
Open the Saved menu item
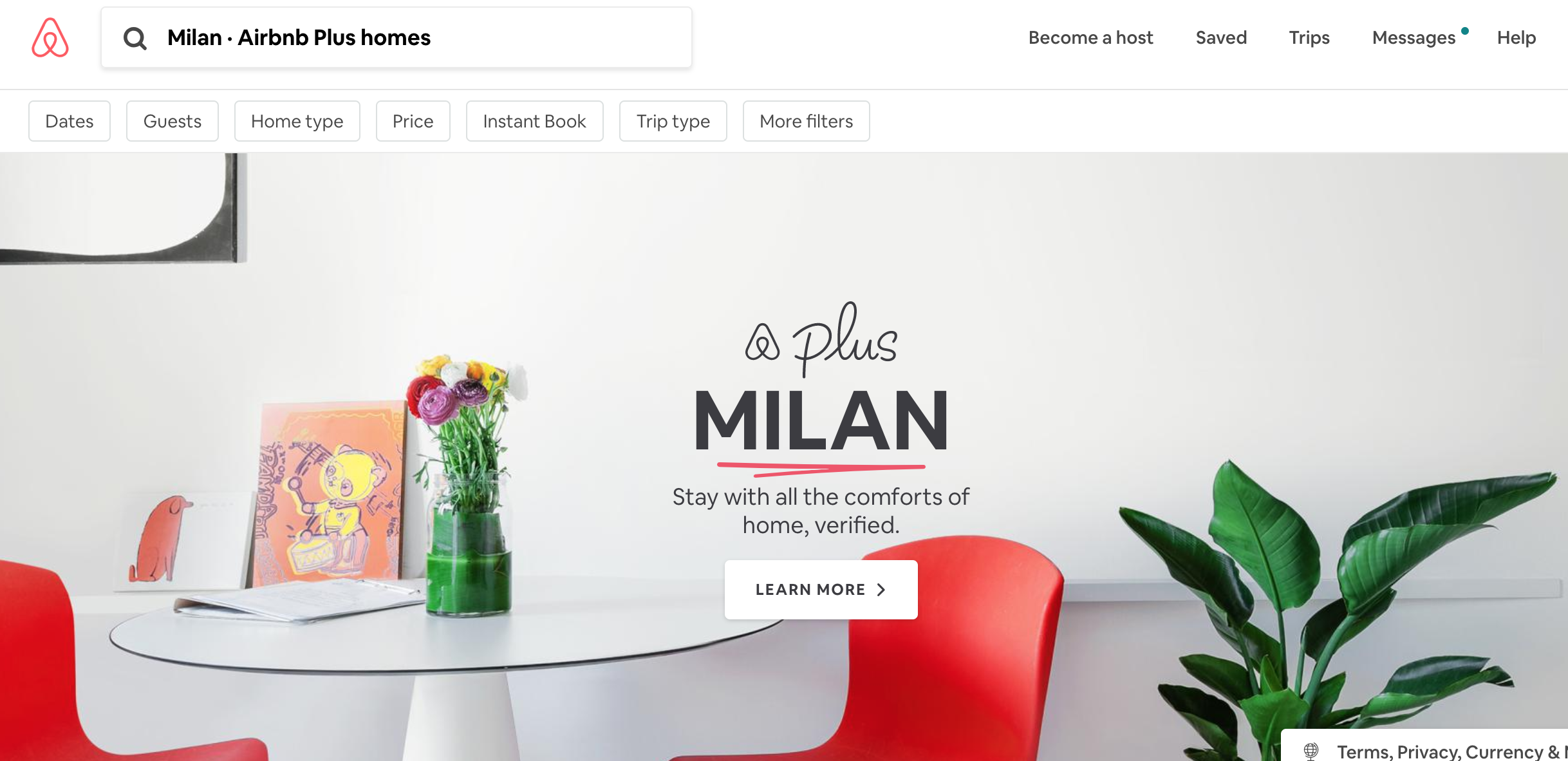tap(1221, 37)
